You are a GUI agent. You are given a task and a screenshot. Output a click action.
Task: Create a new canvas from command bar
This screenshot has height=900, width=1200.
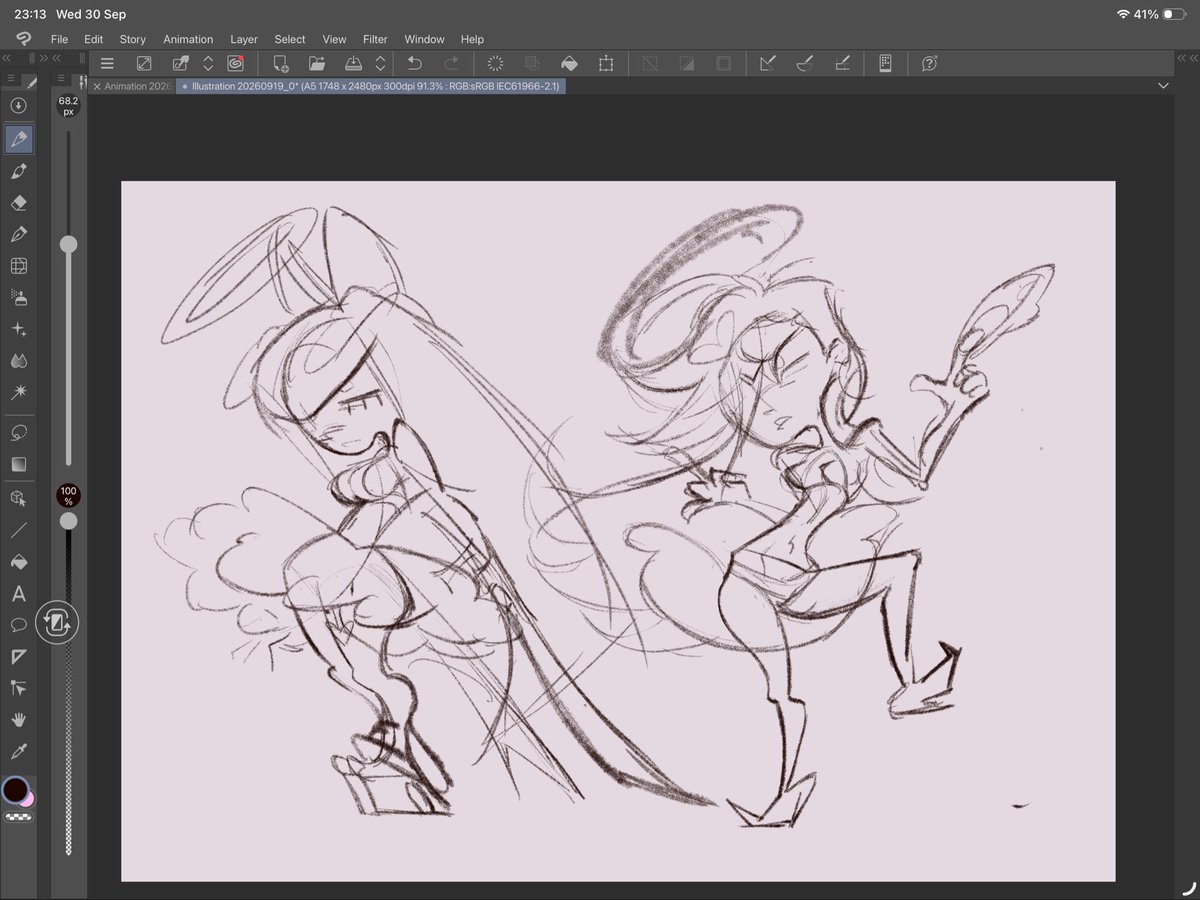pyautogui.click(x=280, y=63)
